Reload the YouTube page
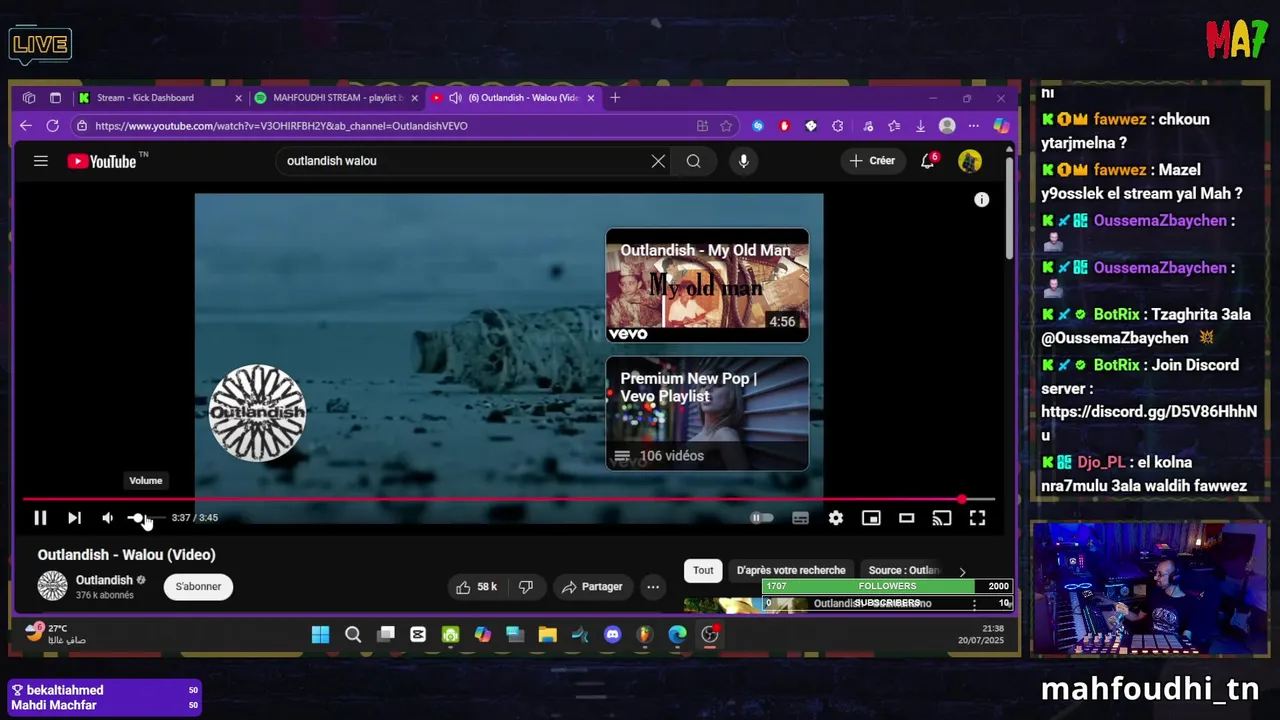 coord(52,126)
